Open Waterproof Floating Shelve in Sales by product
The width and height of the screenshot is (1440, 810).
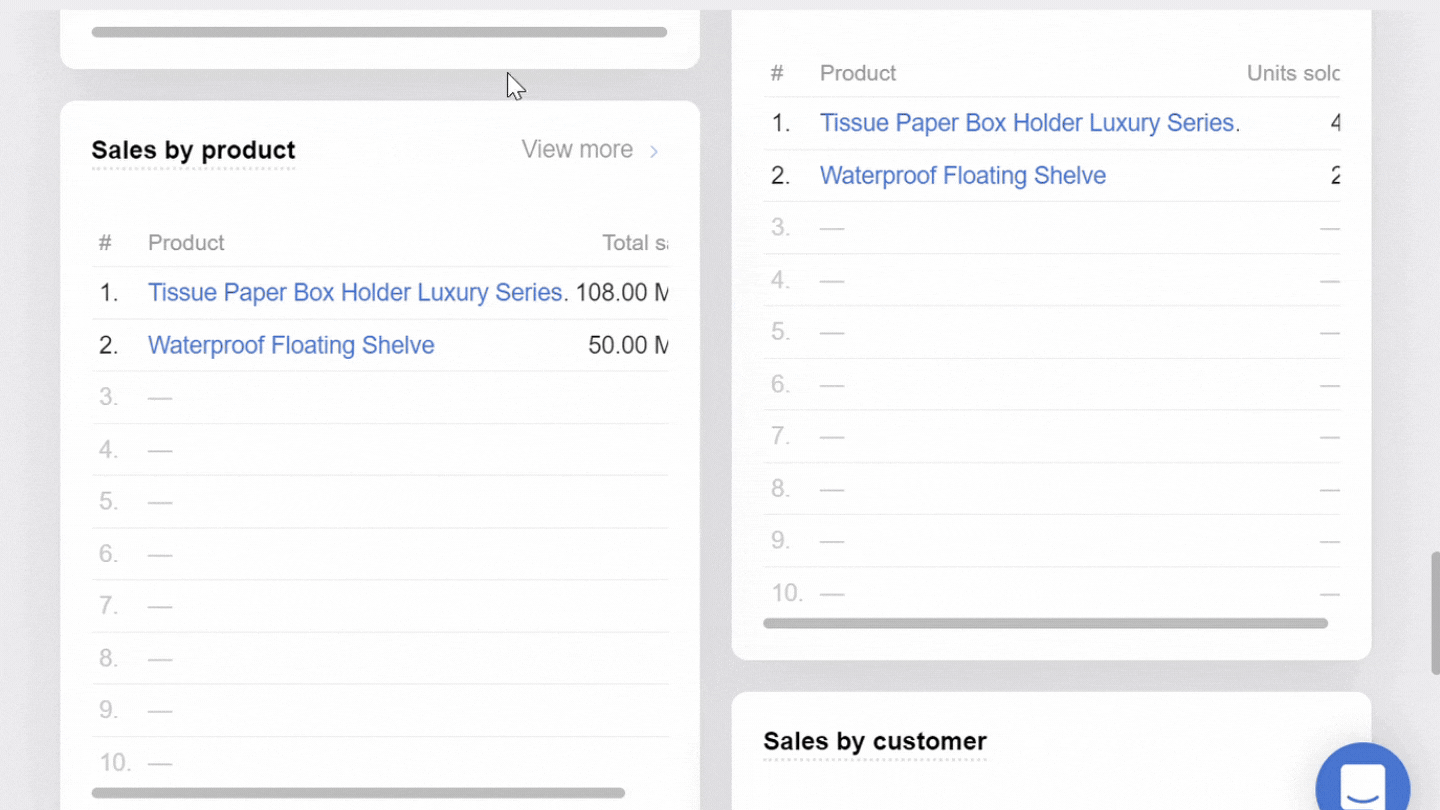pyautogui.click(x=291, y=345)
